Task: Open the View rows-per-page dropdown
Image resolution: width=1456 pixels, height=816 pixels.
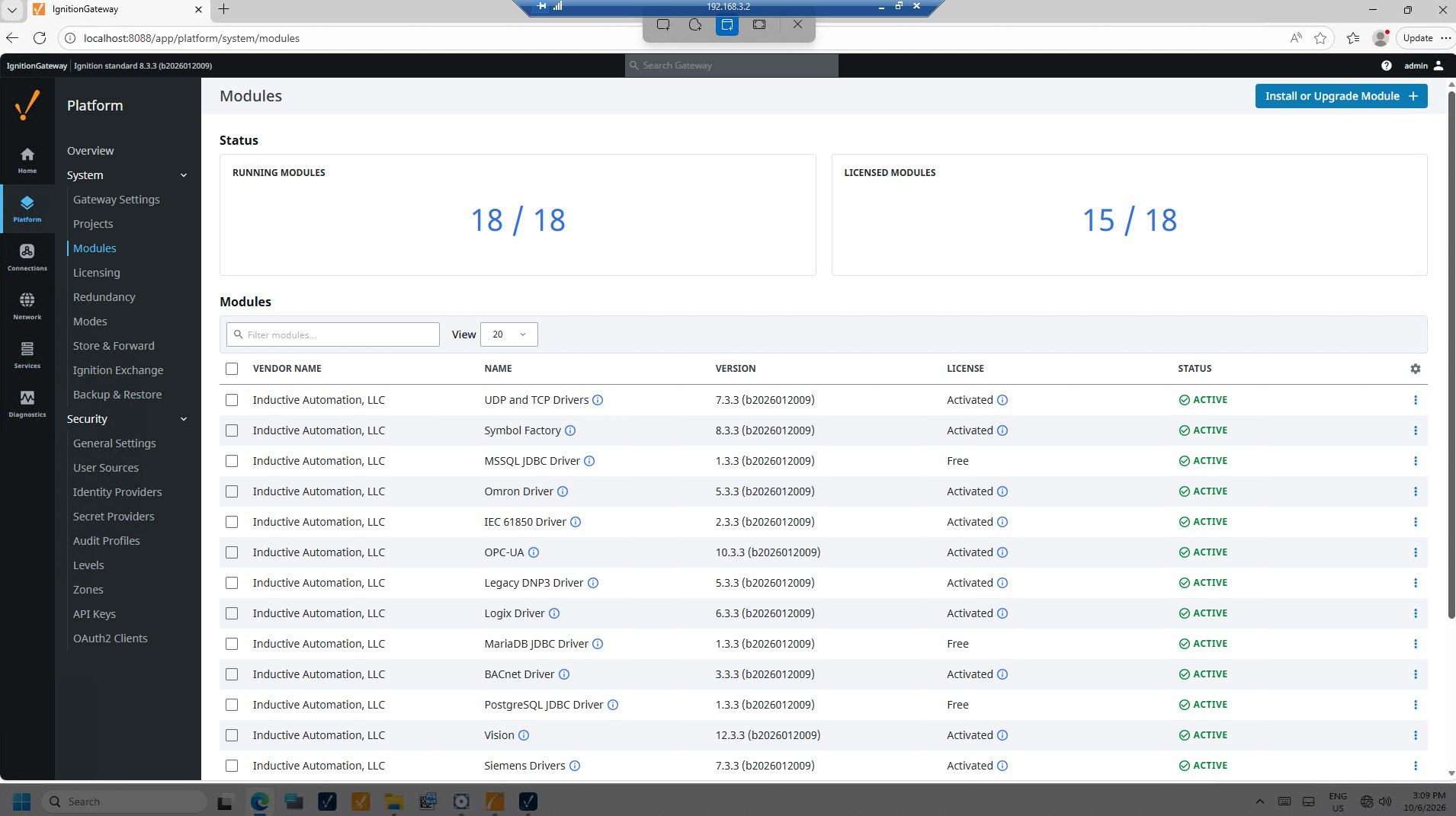Action: point(508,334)
